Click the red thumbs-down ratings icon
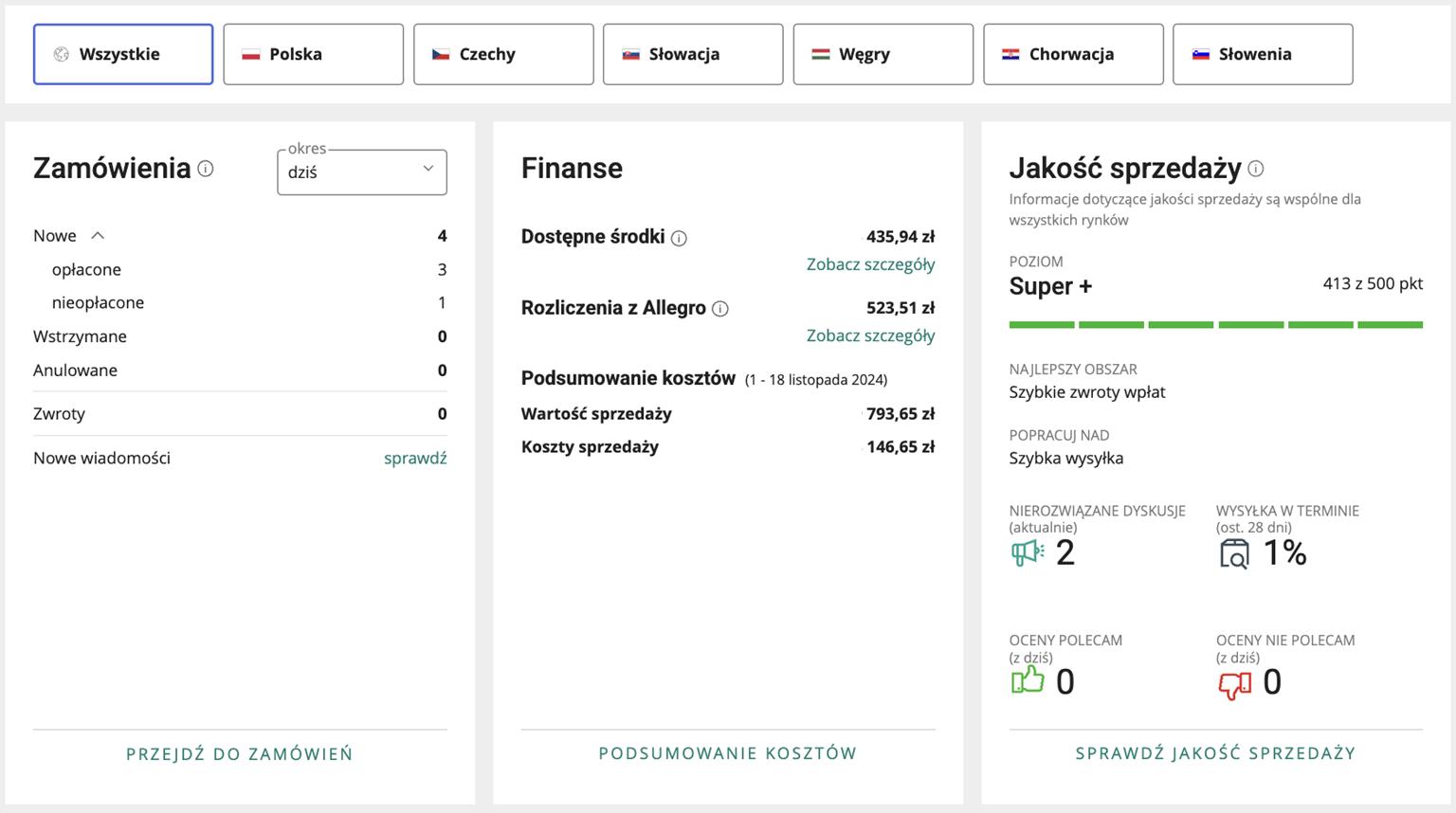This screenshot has height=813, width=1456. point(1234,682)
